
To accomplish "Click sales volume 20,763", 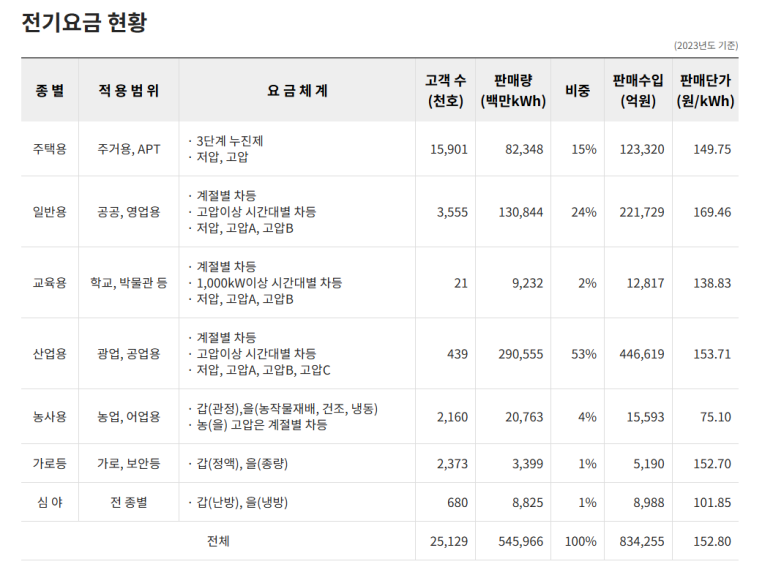I will [x=524, y=417].
